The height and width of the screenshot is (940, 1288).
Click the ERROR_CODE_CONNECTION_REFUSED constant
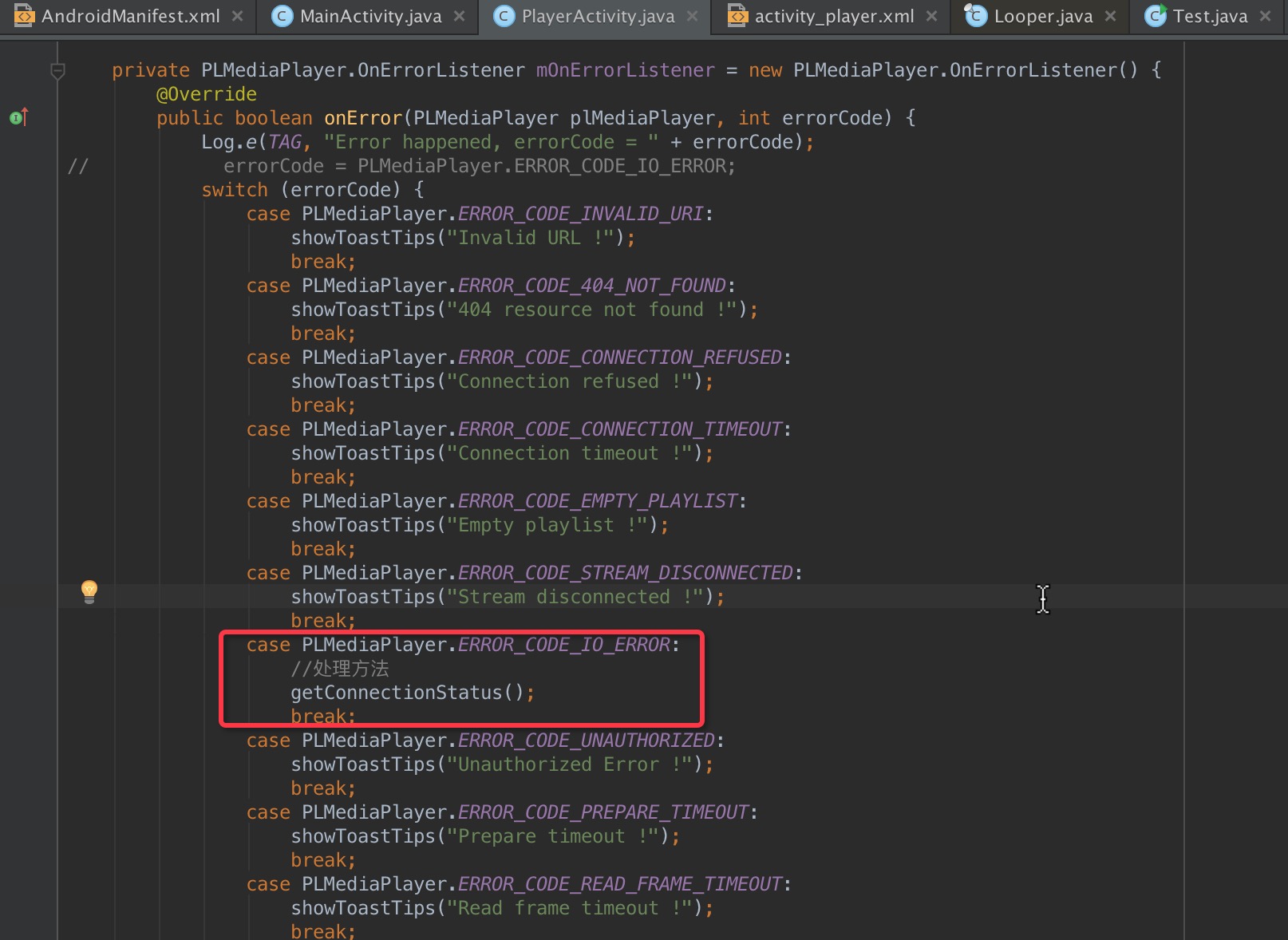pyautogui.click(x=620, y=357)
